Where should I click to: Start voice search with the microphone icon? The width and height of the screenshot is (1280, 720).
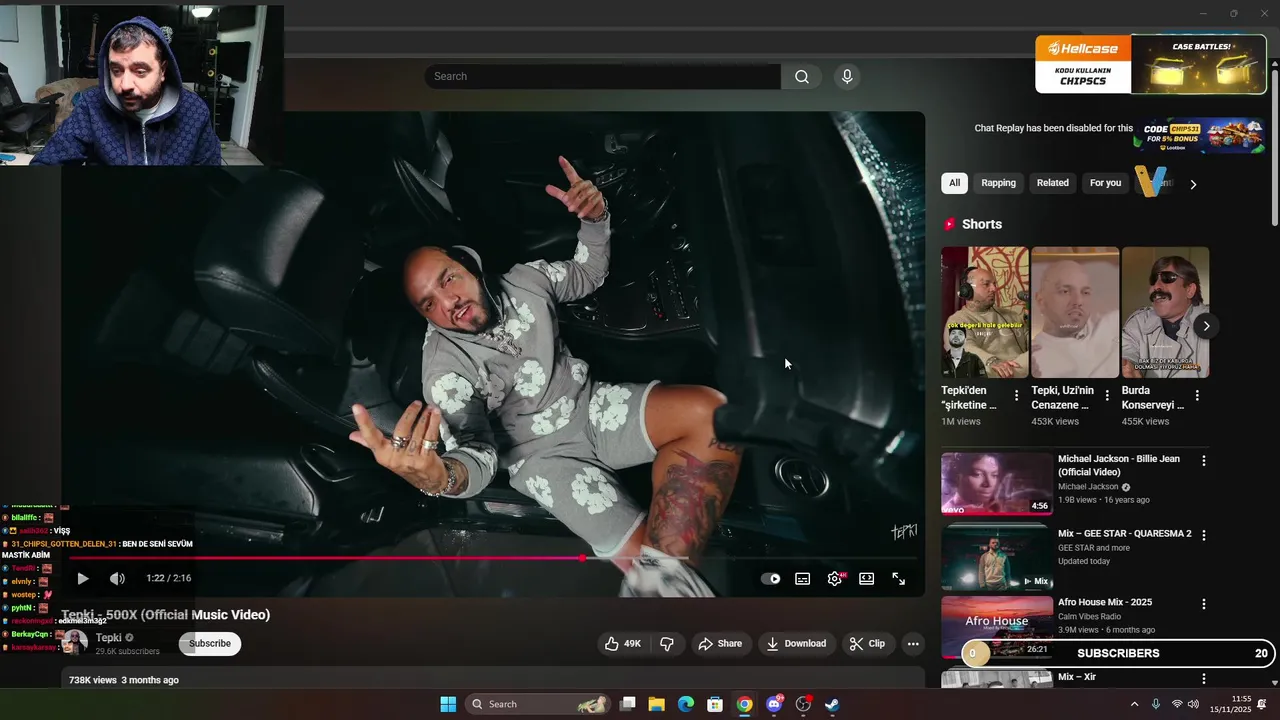[x=847, y=77]
